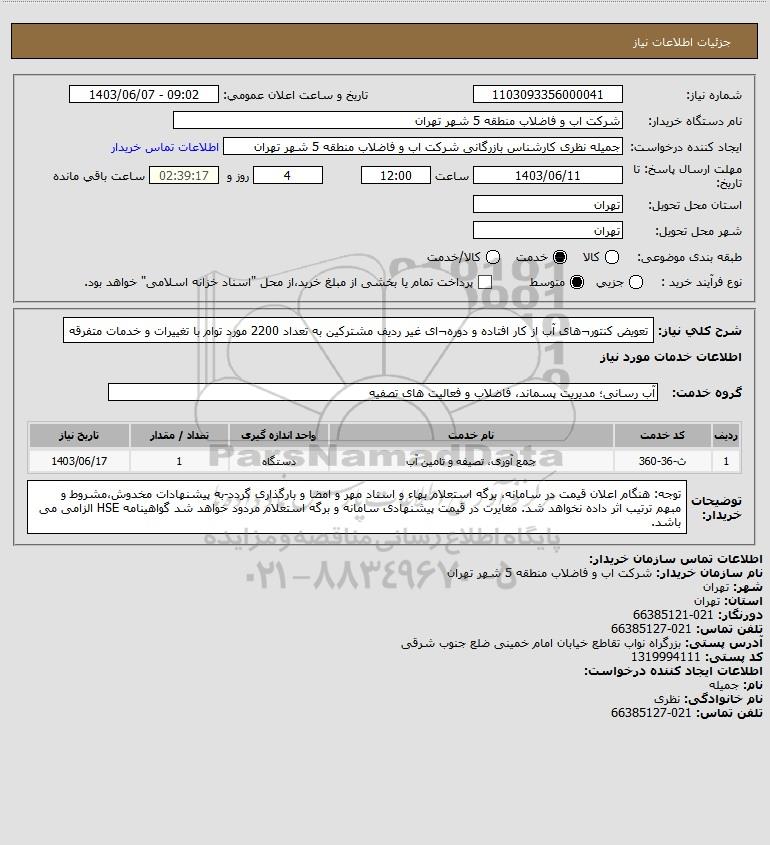Screen dimensions: 770x845
Task: Click the delivery city field تهران
Action: [547, 230]
